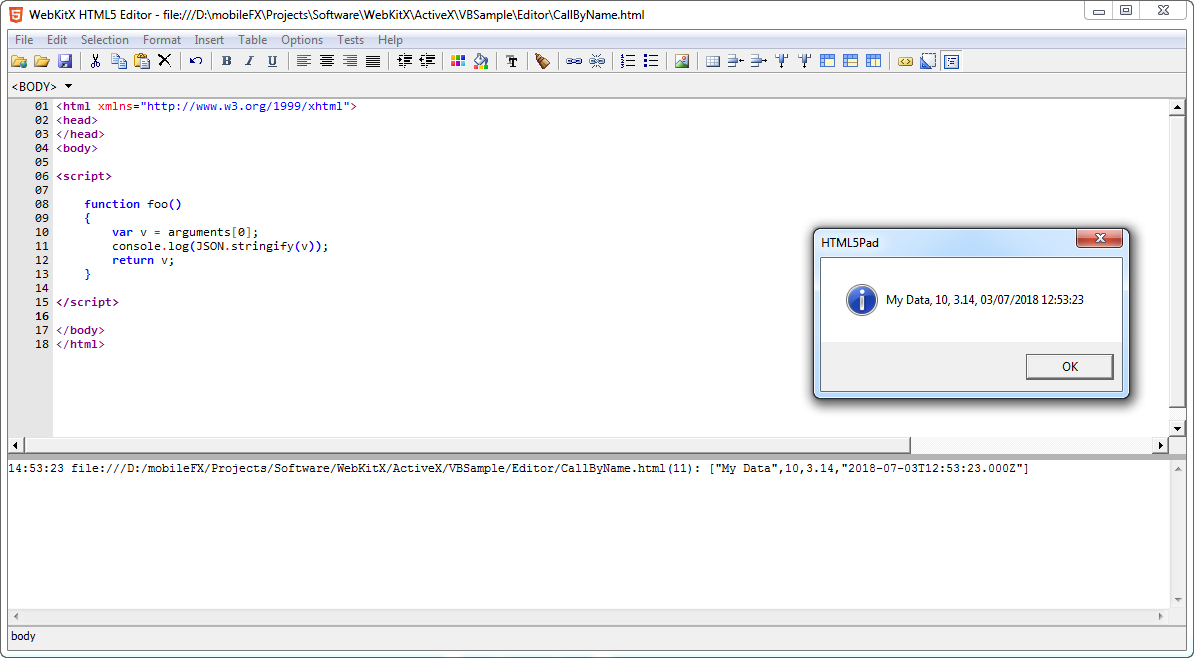Screen dimensions: 1194x658
Task: Paste from clipboard using the toolbar
Action: coord(142,61)
